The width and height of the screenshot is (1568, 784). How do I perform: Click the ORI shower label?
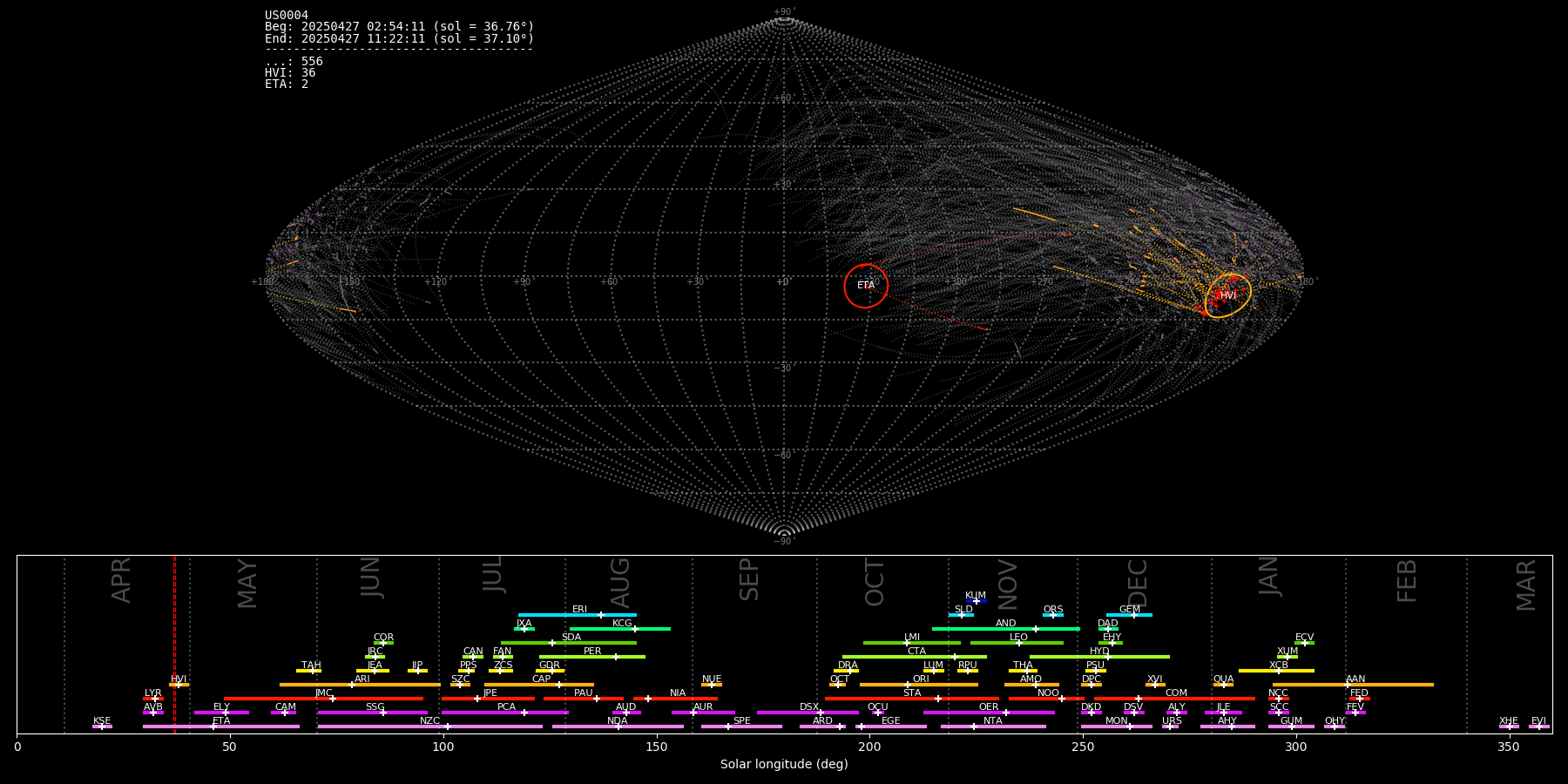click(x=921, y=679)
